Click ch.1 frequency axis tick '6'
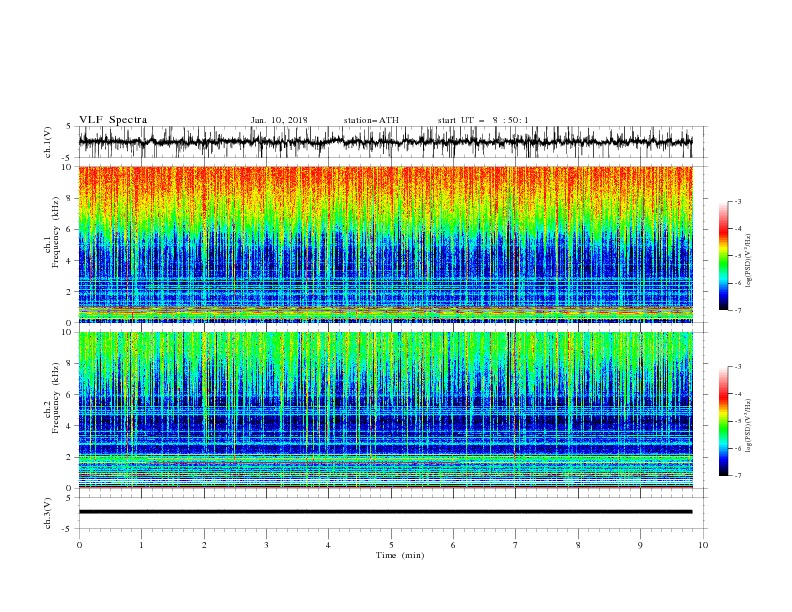 pyautogui.click(x=70, y=229)
